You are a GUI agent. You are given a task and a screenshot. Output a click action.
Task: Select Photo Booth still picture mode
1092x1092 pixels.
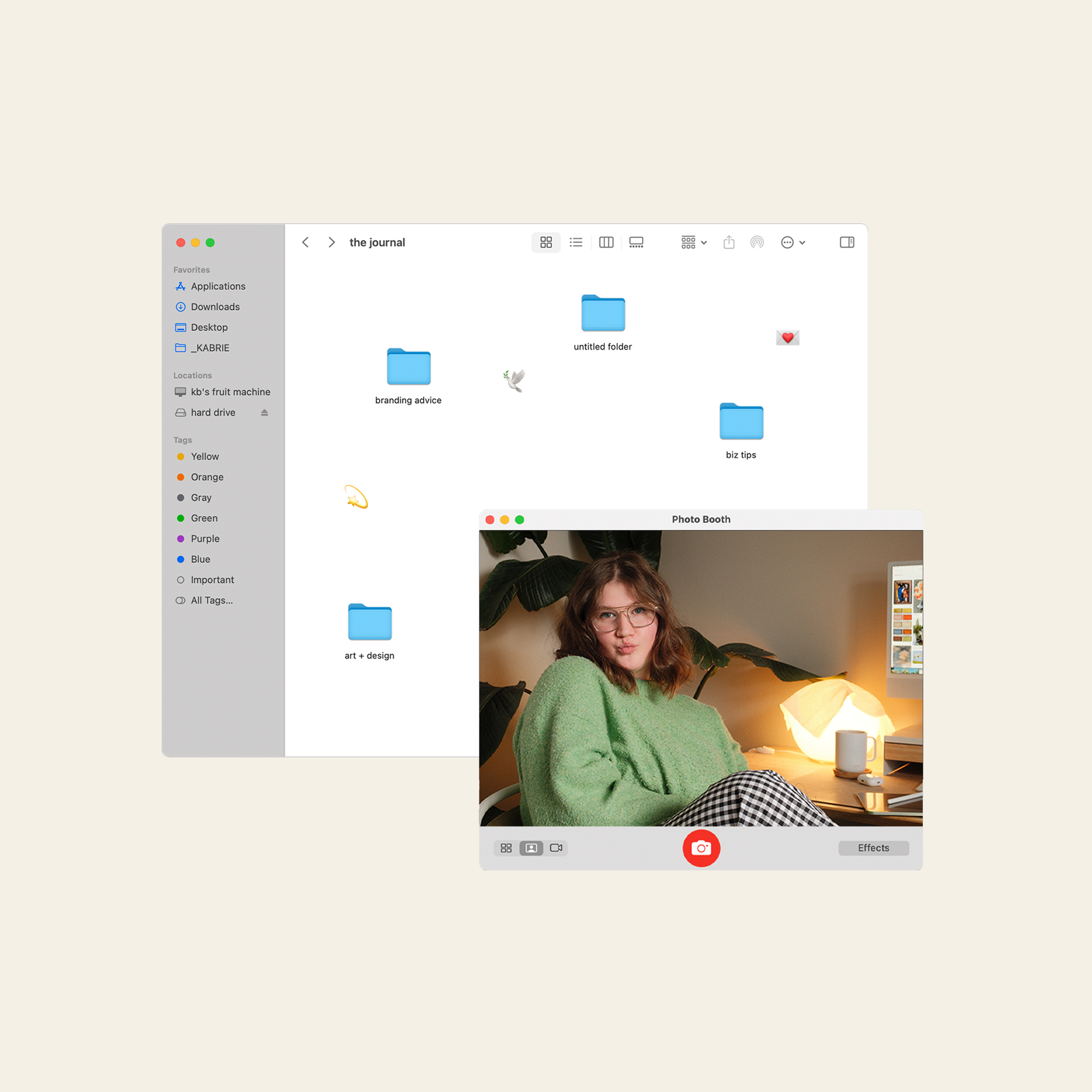click(x=531, y=848)
